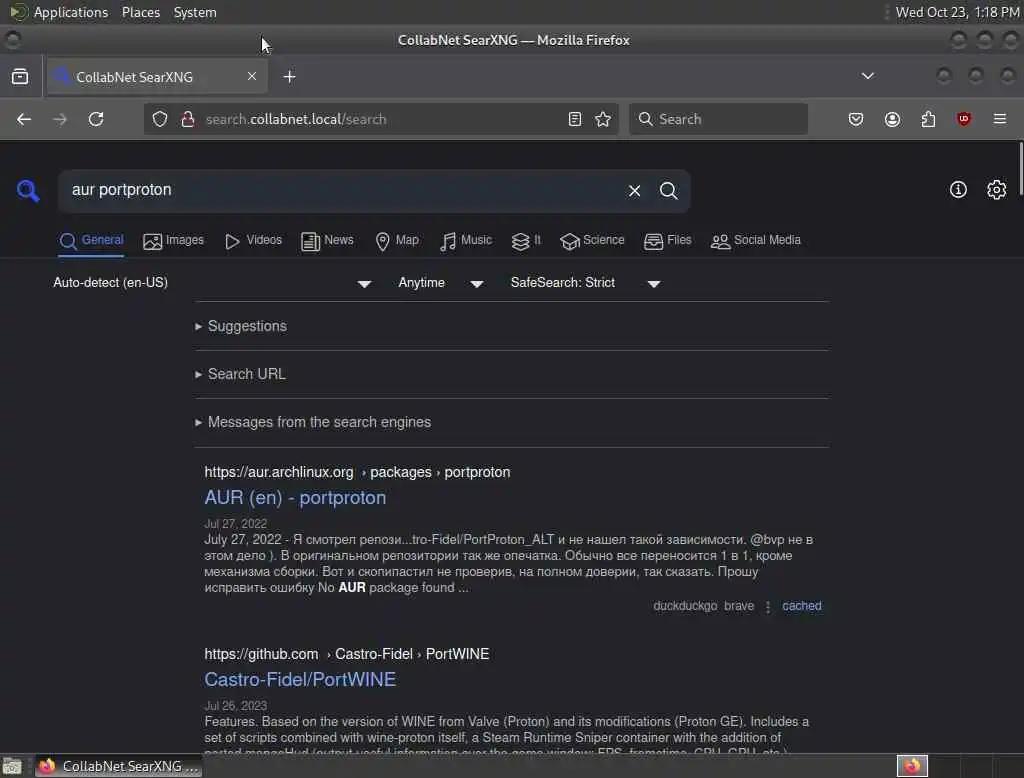The width and height of the screenshot is (1024, 778).
Task: Click the Firefox icon in the bottom-right tray
Action: pos(912,765)
